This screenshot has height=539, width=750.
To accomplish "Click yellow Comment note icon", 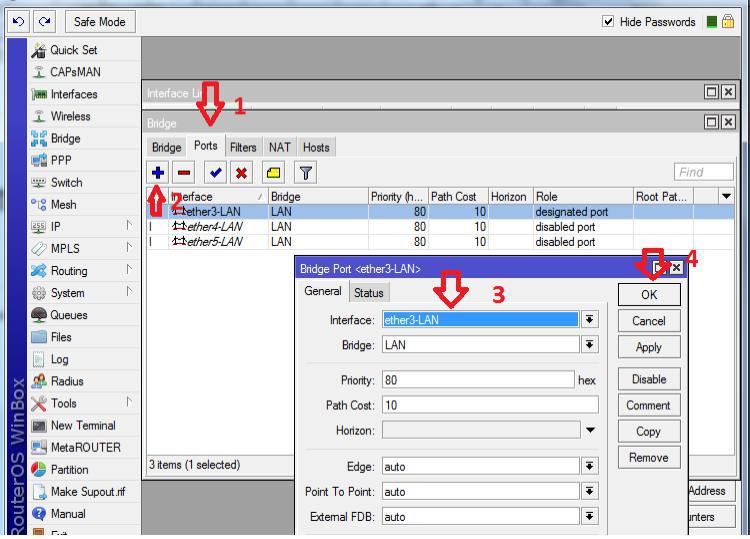I will (273, 173).
